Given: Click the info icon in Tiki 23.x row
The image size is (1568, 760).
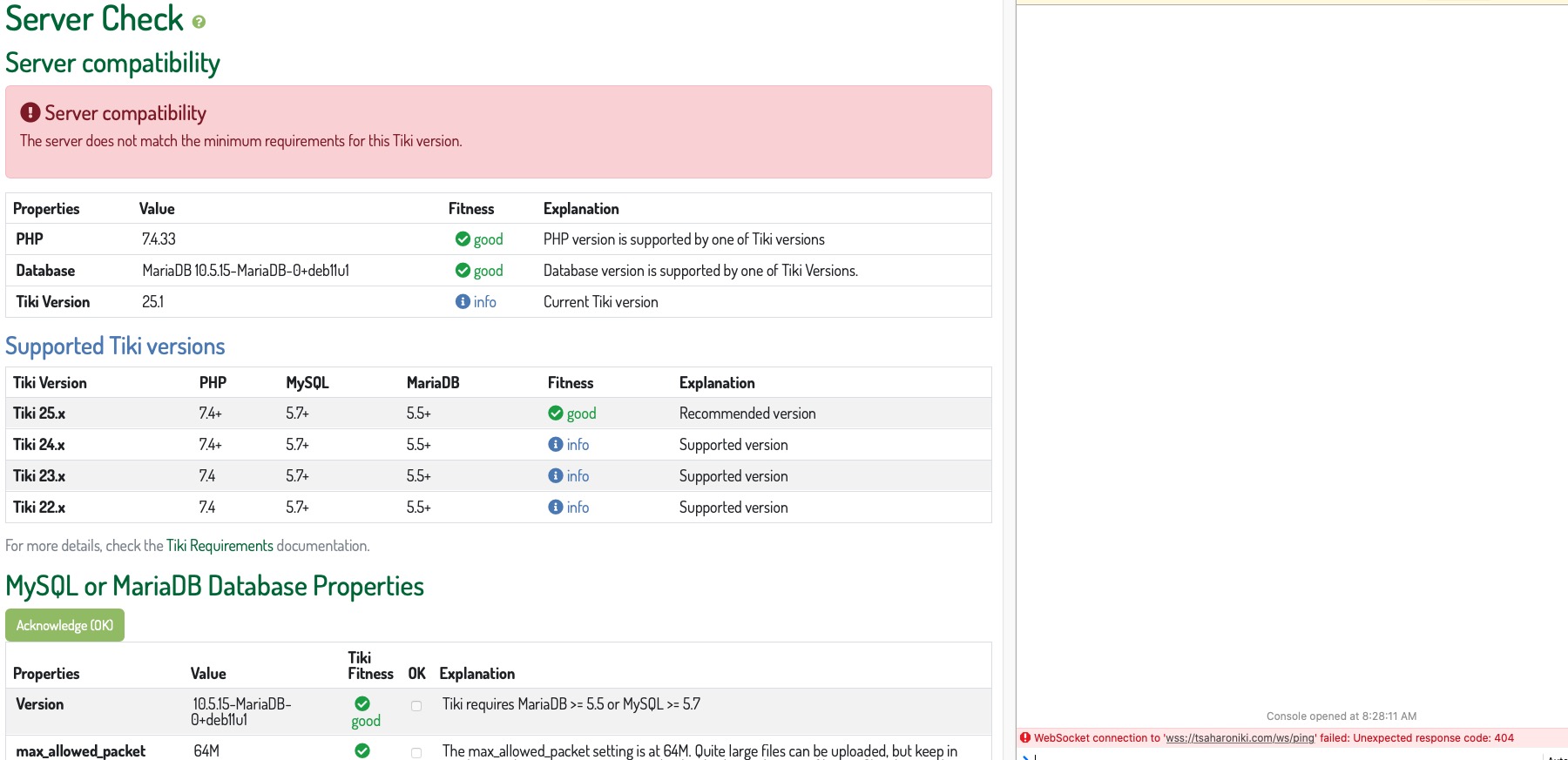Looking at the screenshot, I should pyautogui.click(x=555, y=475).
